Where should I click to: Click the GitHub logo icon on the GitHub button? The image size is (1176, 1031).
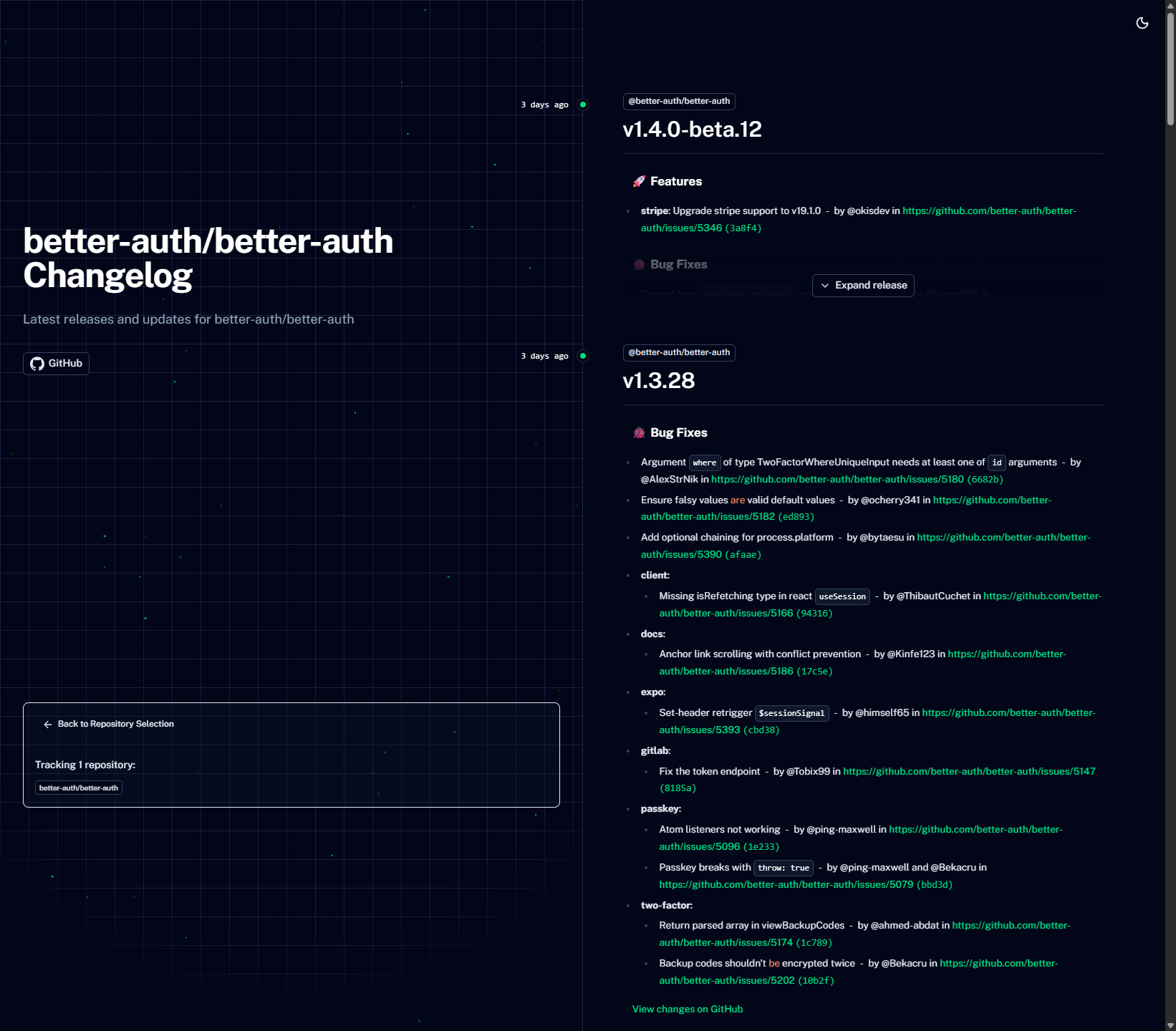tap(37, 363)
